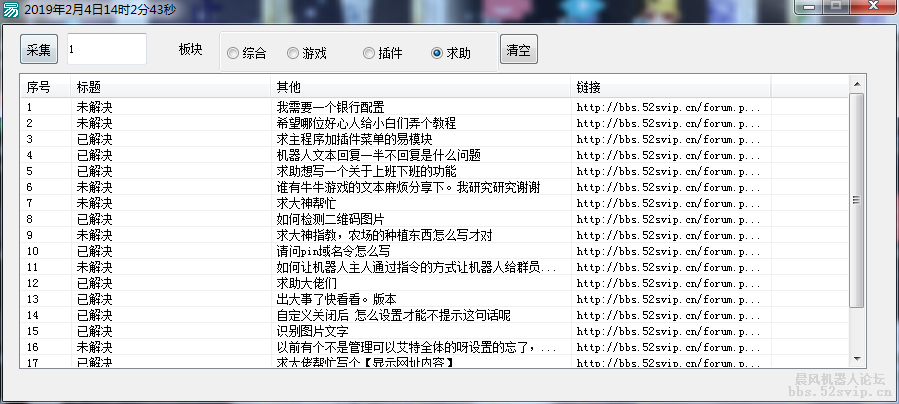Select row '机器人文本回复一半不回复是什么问题'
Viewport: 899px width, 404px height.
(x=435, y=155)
